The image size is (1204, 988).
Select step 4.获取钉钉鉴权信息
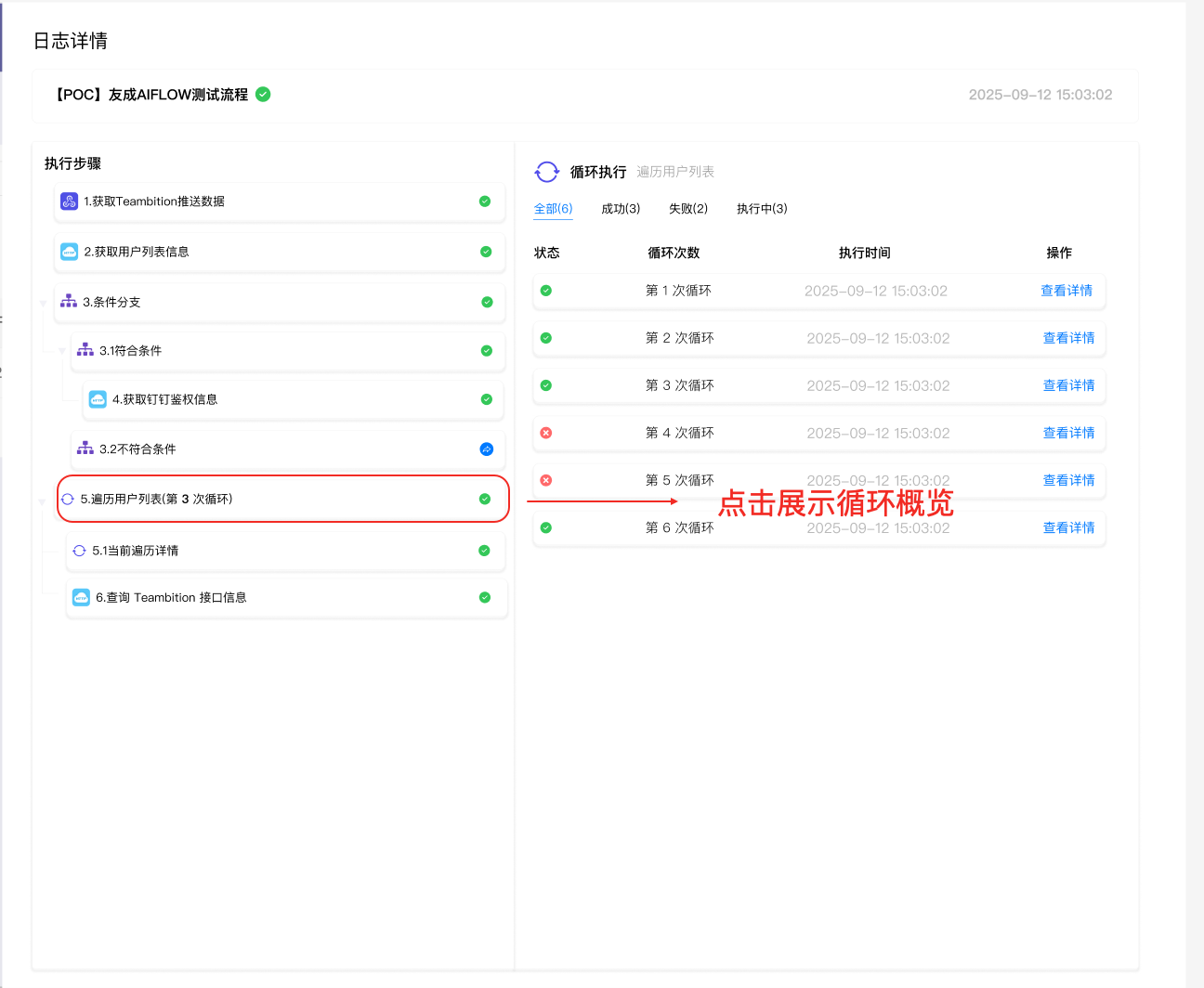point(294,399)
